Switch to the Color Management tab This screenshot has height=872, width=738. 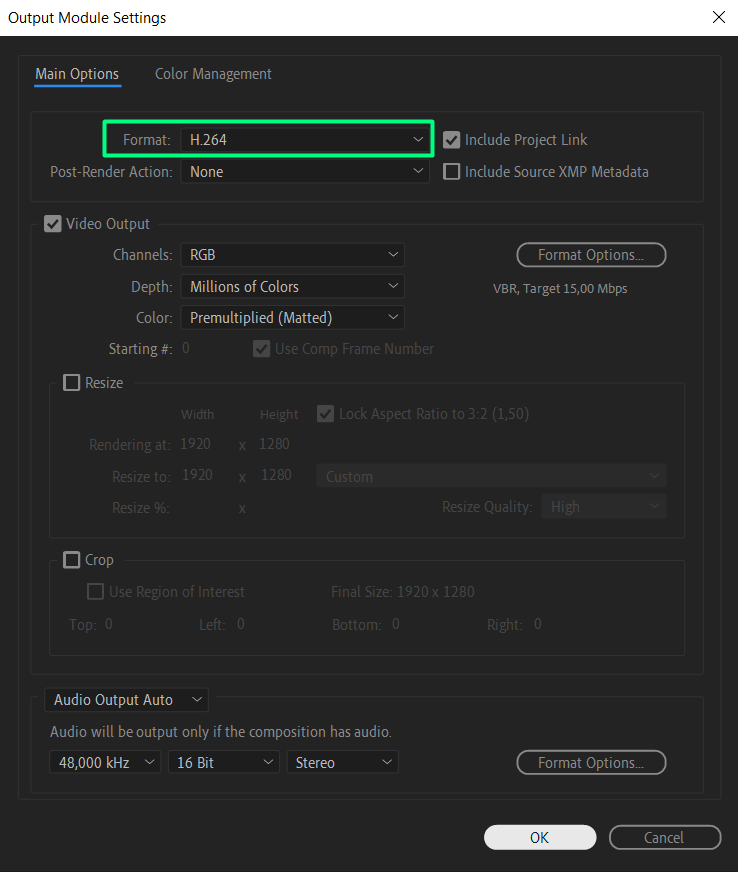tap(213, 74)
